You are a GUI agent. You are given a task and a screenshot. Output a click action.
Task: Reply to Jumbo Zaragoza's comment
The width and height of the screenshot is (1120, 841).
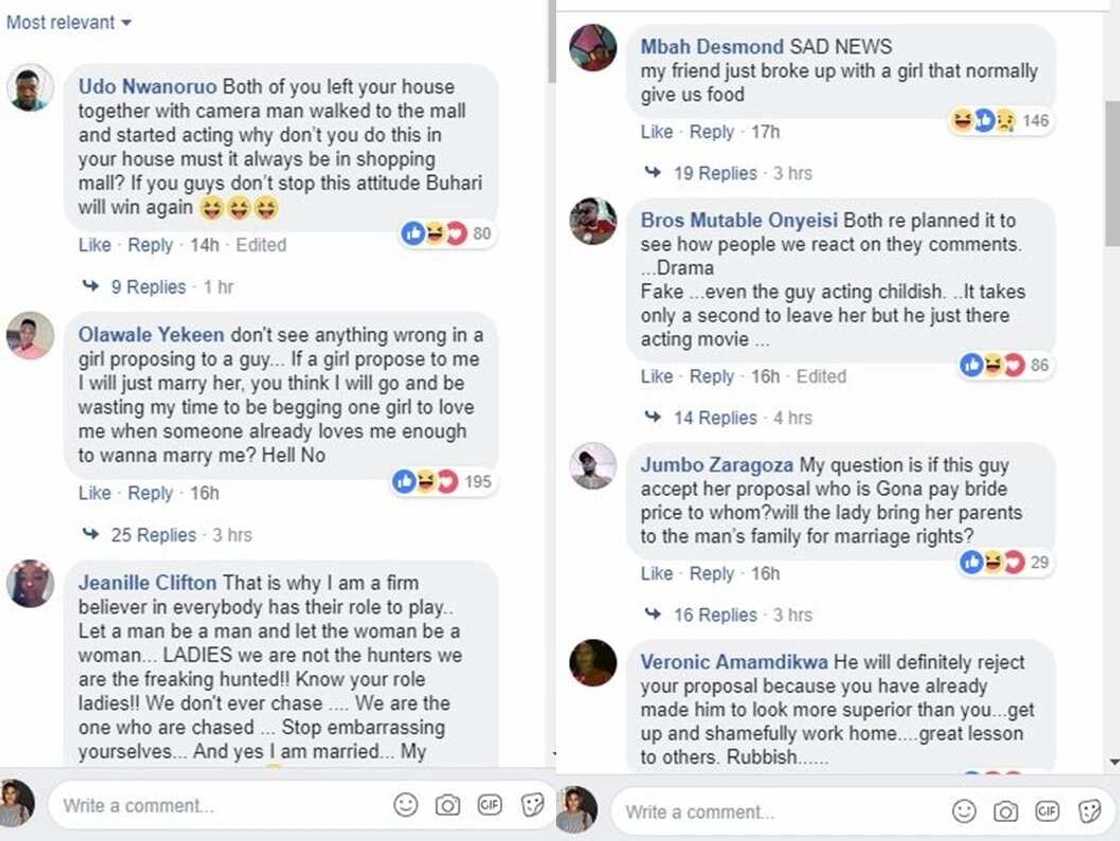tap(713, 573)
